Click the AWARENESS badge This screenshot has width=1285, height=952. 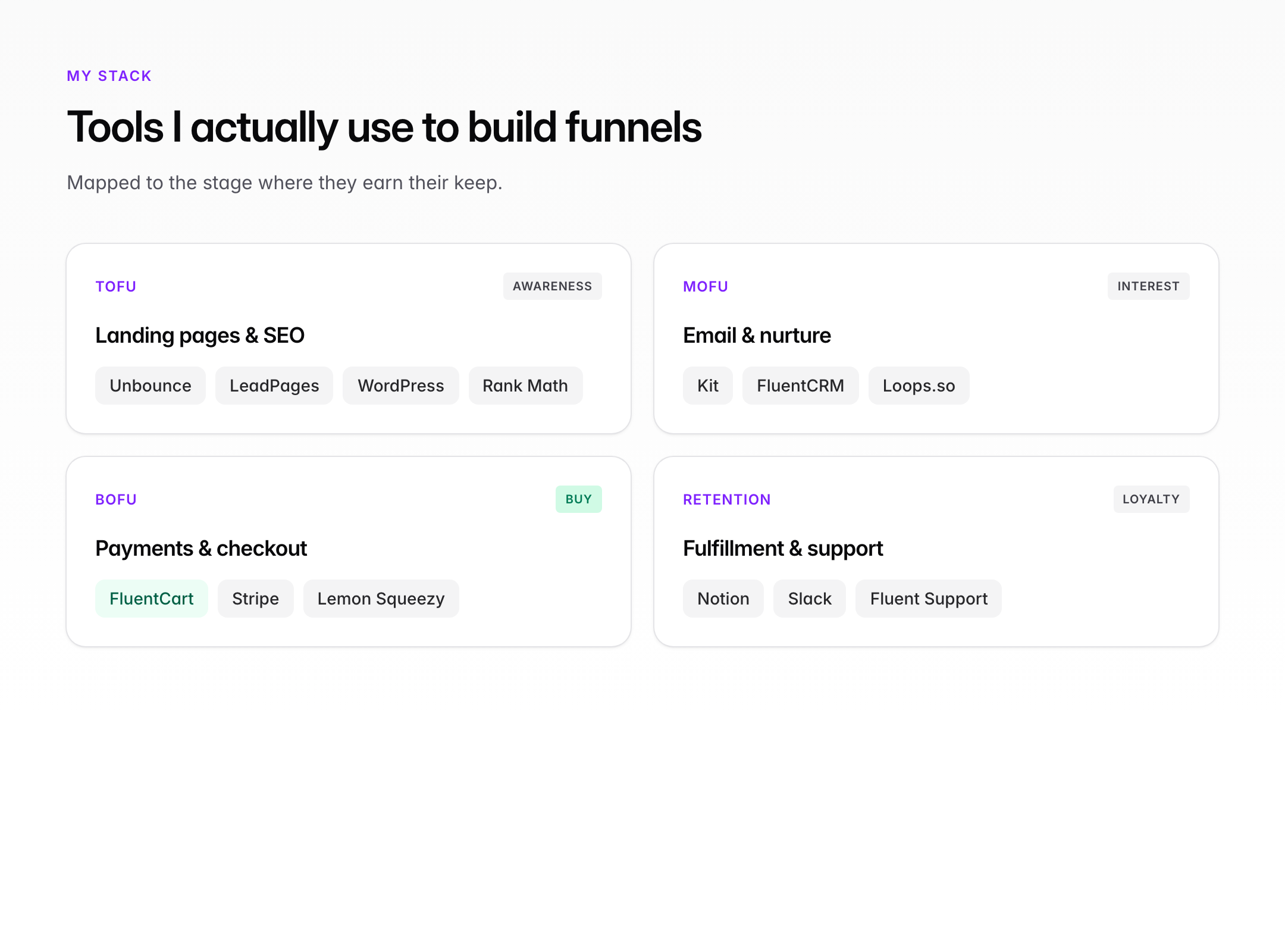pos(553,286)
